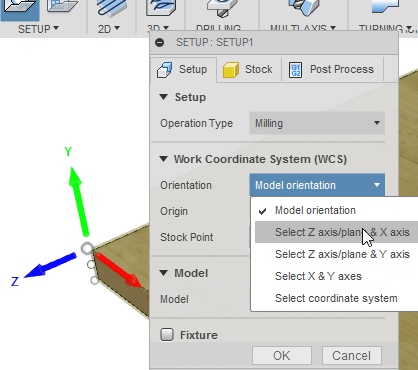Open the SETUP dropdown menu
Screen dimensions: 418x370
pyautogui.click(x=38, y=29)
